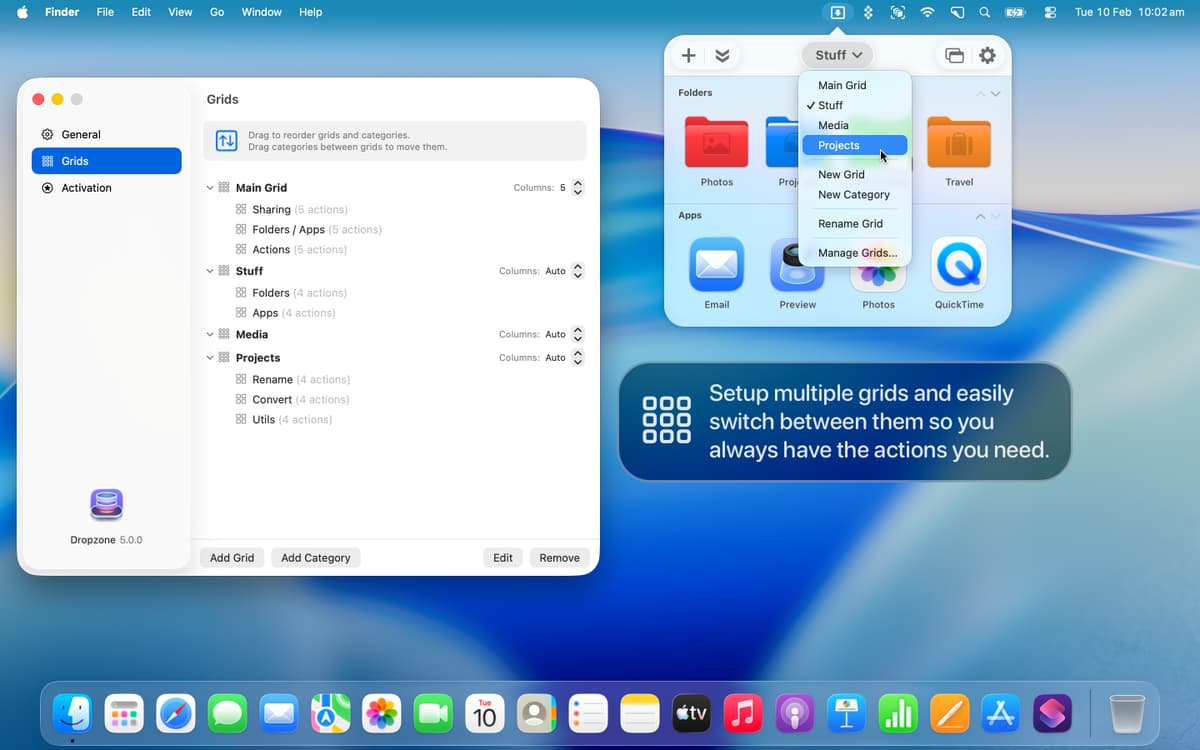The image size is (1200, 750).
Task: Choose Manage Grids… from the menu
Action: 857,253
